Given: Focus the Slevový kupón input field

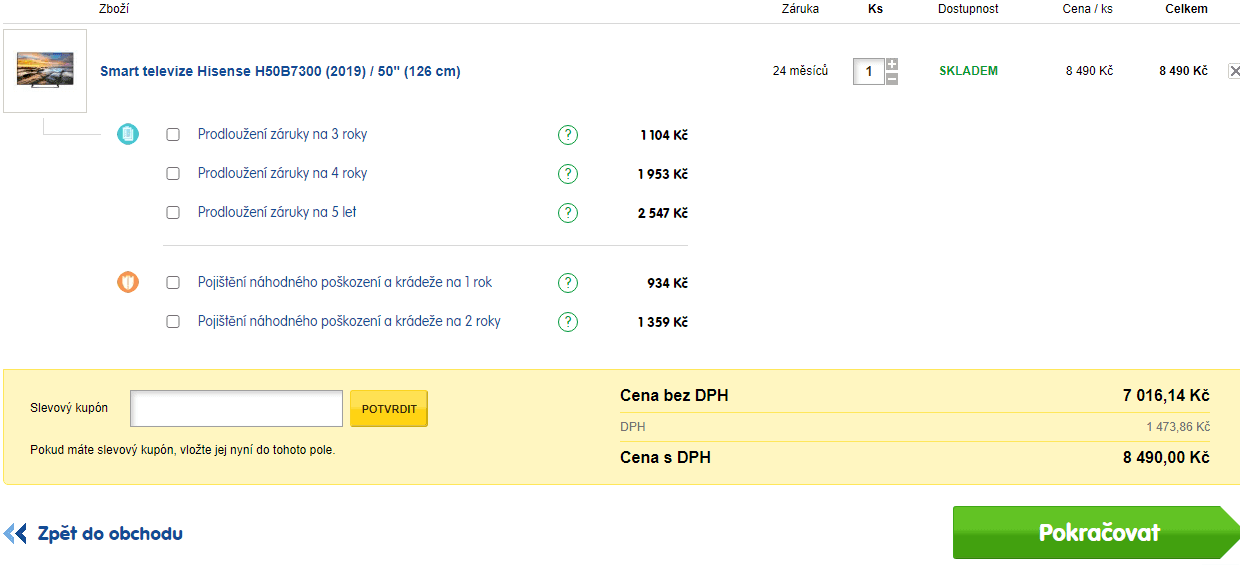Looking at the screenshot, I should 237,408.
